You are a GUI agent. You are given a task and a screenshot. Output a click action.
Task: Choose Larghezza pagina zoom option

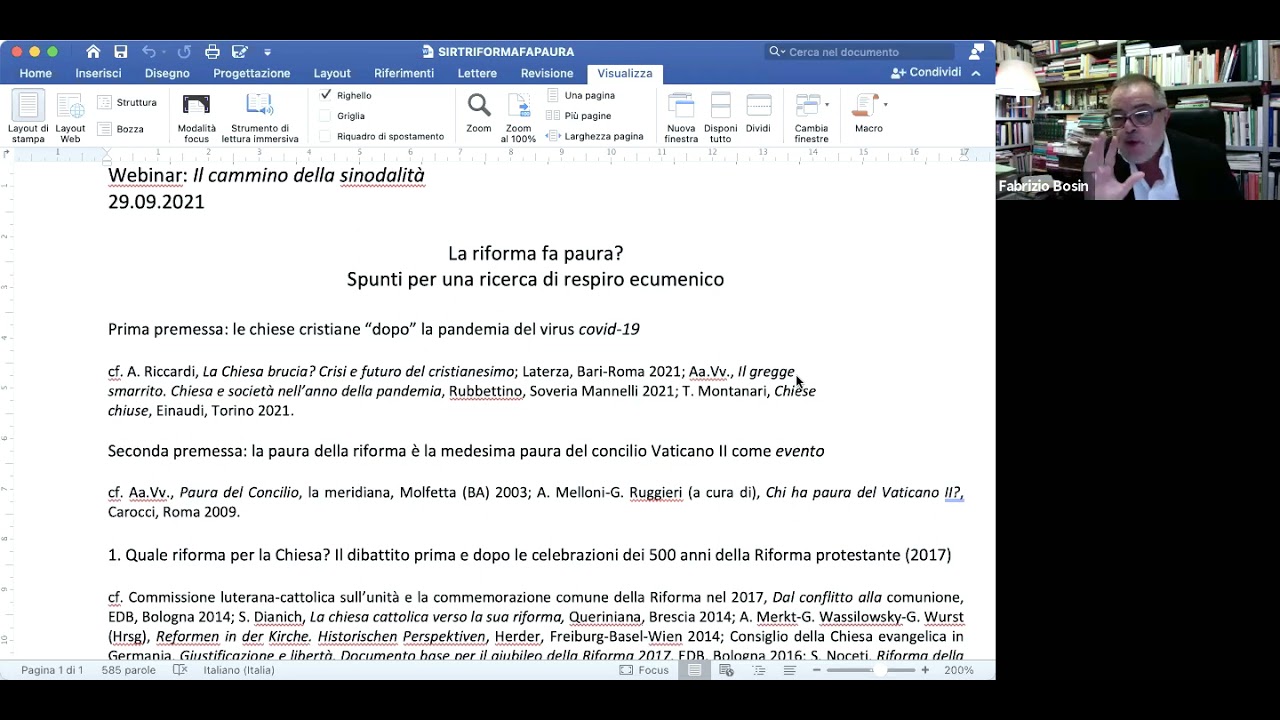click(595, 136)
